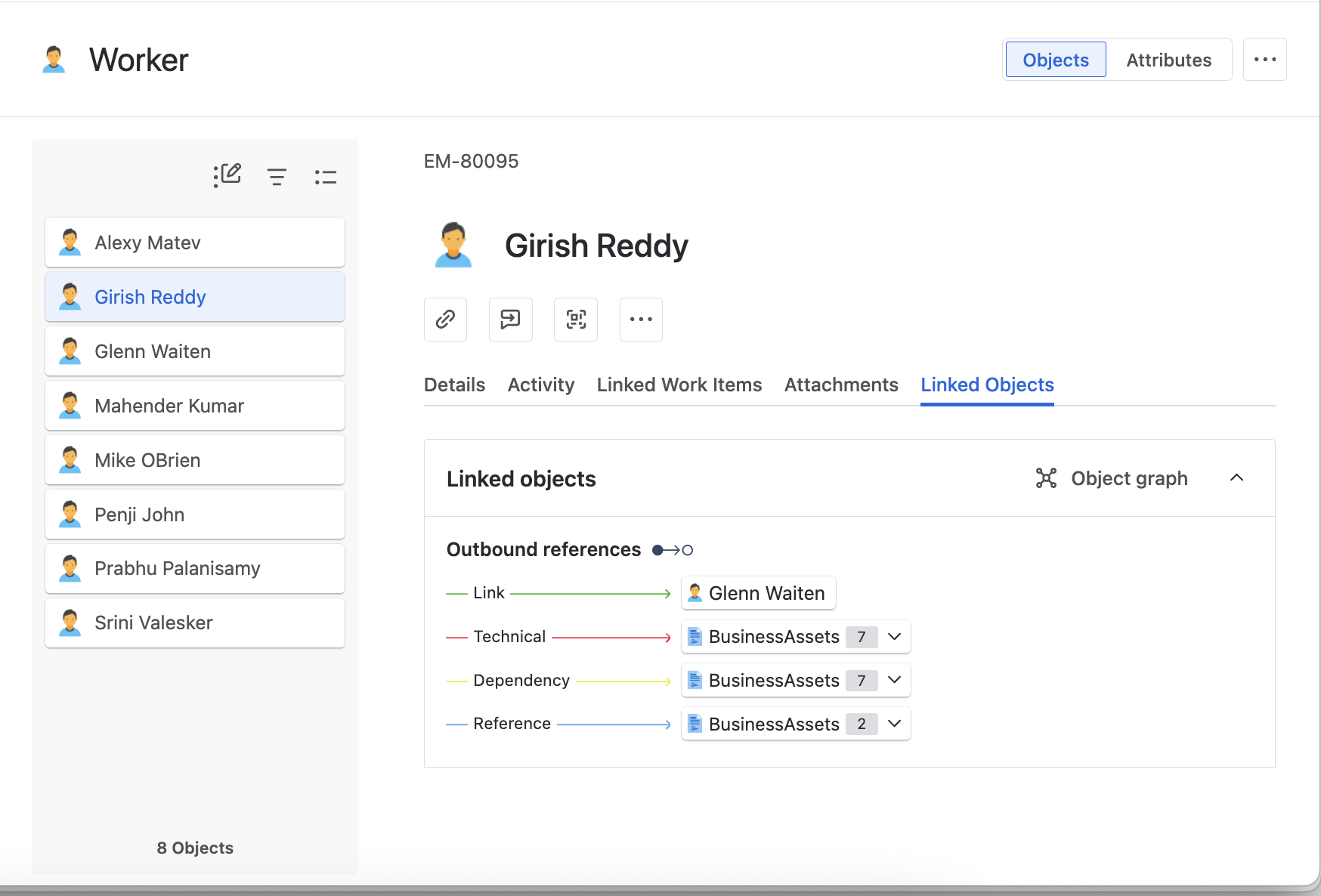Select Srini Valesker in the worker list
Screen dimensions: 1321x896
click(x=195, y=623)
